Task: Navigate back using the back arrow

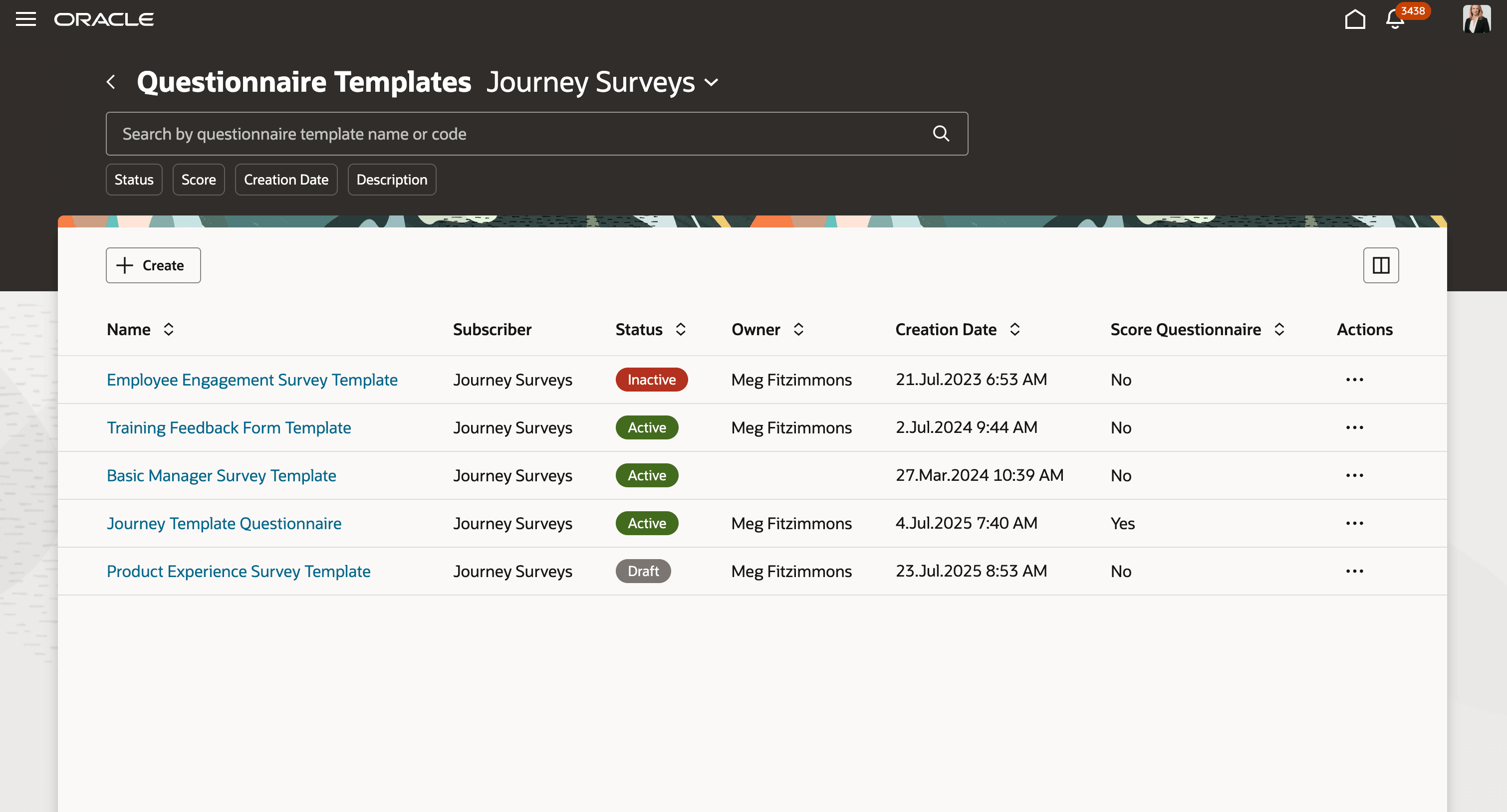Action: (x=111, y=81)
